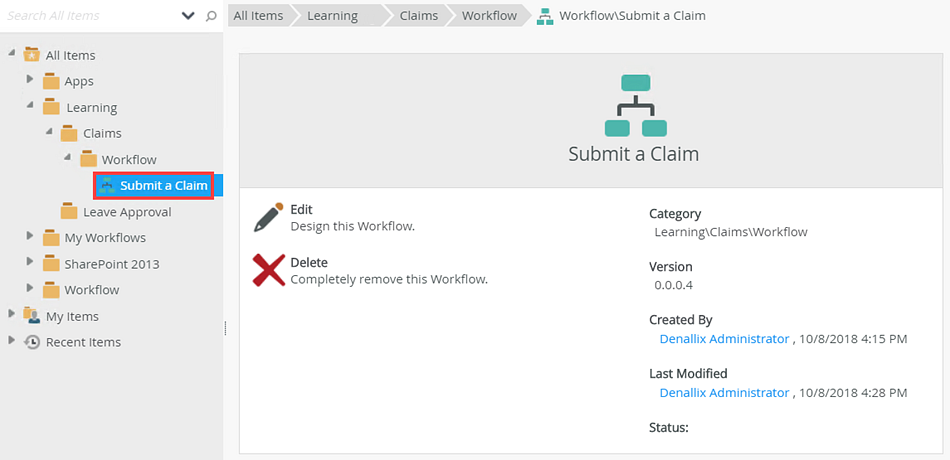The width and height of the screenshot is (950, 460).
Task: Select the Apps tree item
Action: point(79,81)
